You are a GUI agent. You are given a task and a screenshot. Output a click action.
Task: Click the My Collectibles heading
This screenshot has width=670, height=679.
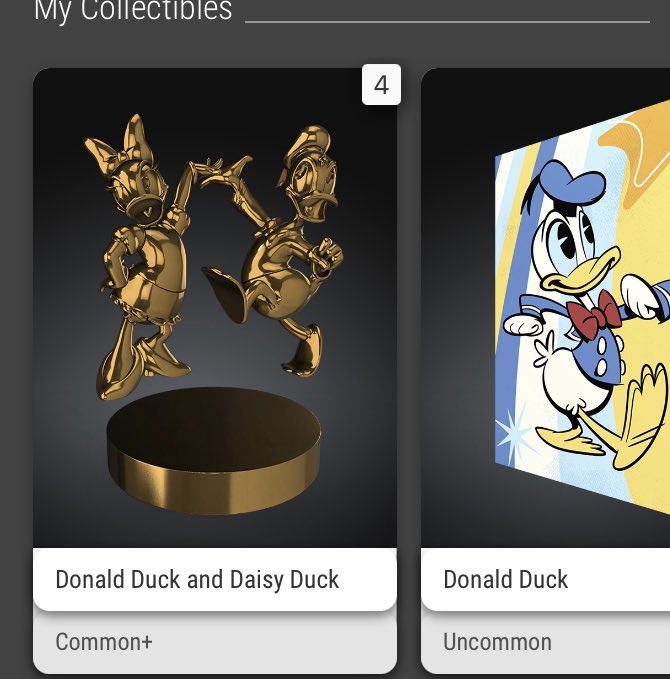133,10
